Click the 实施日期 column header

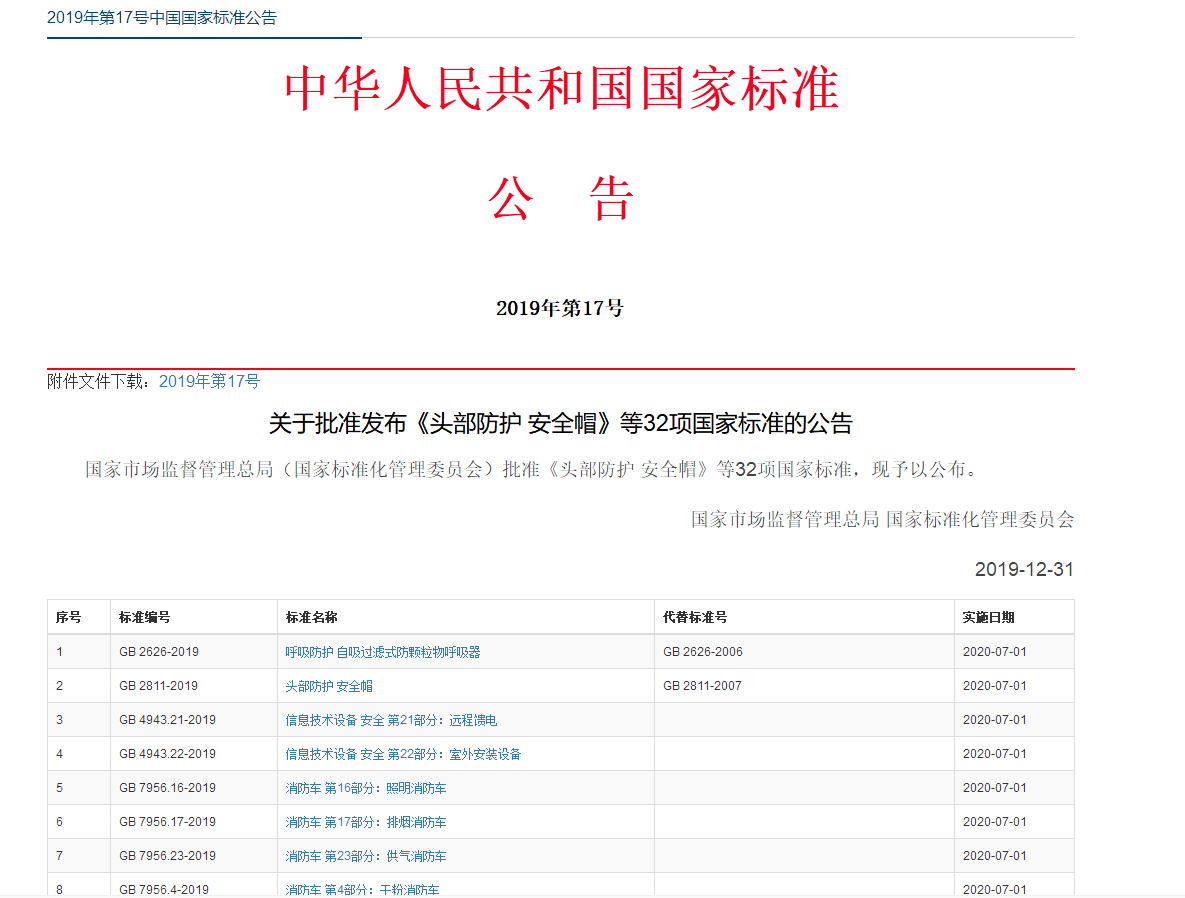coord(988,617)
